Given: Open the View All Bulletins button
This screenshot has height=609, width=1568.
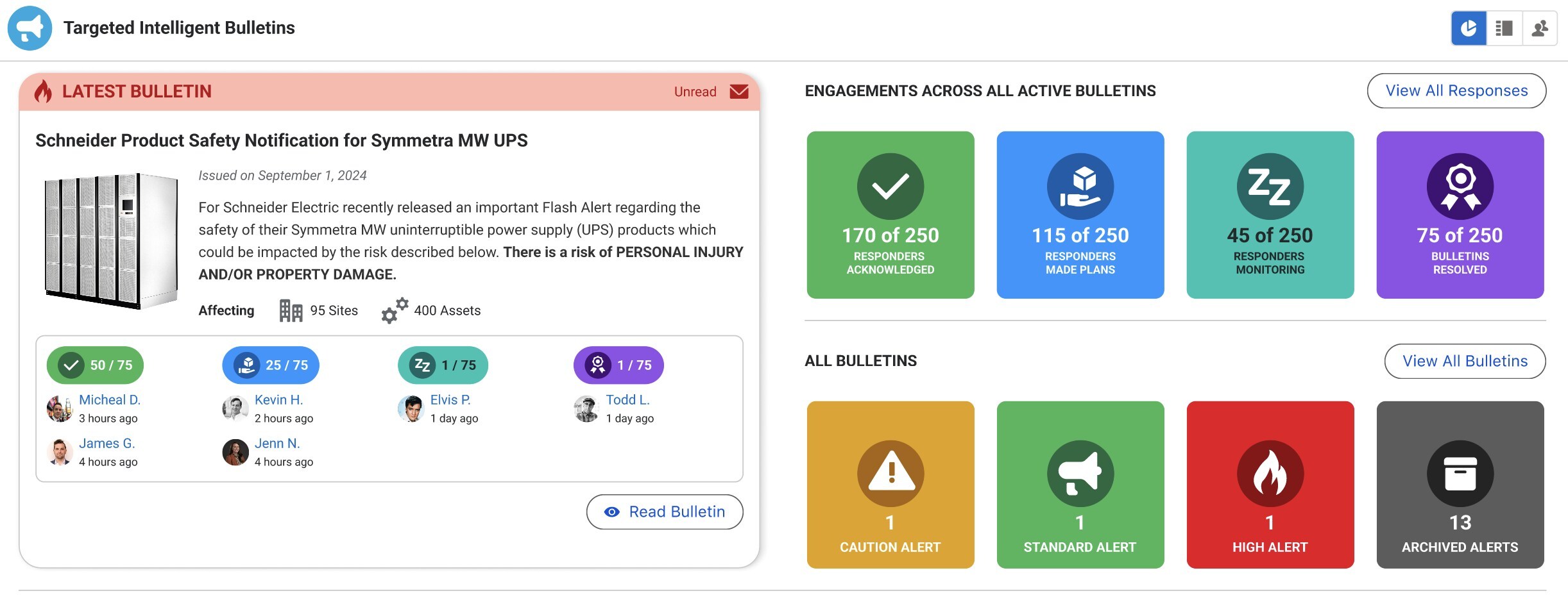Looking at the screenshot, I should click(x=1465, y=362).
